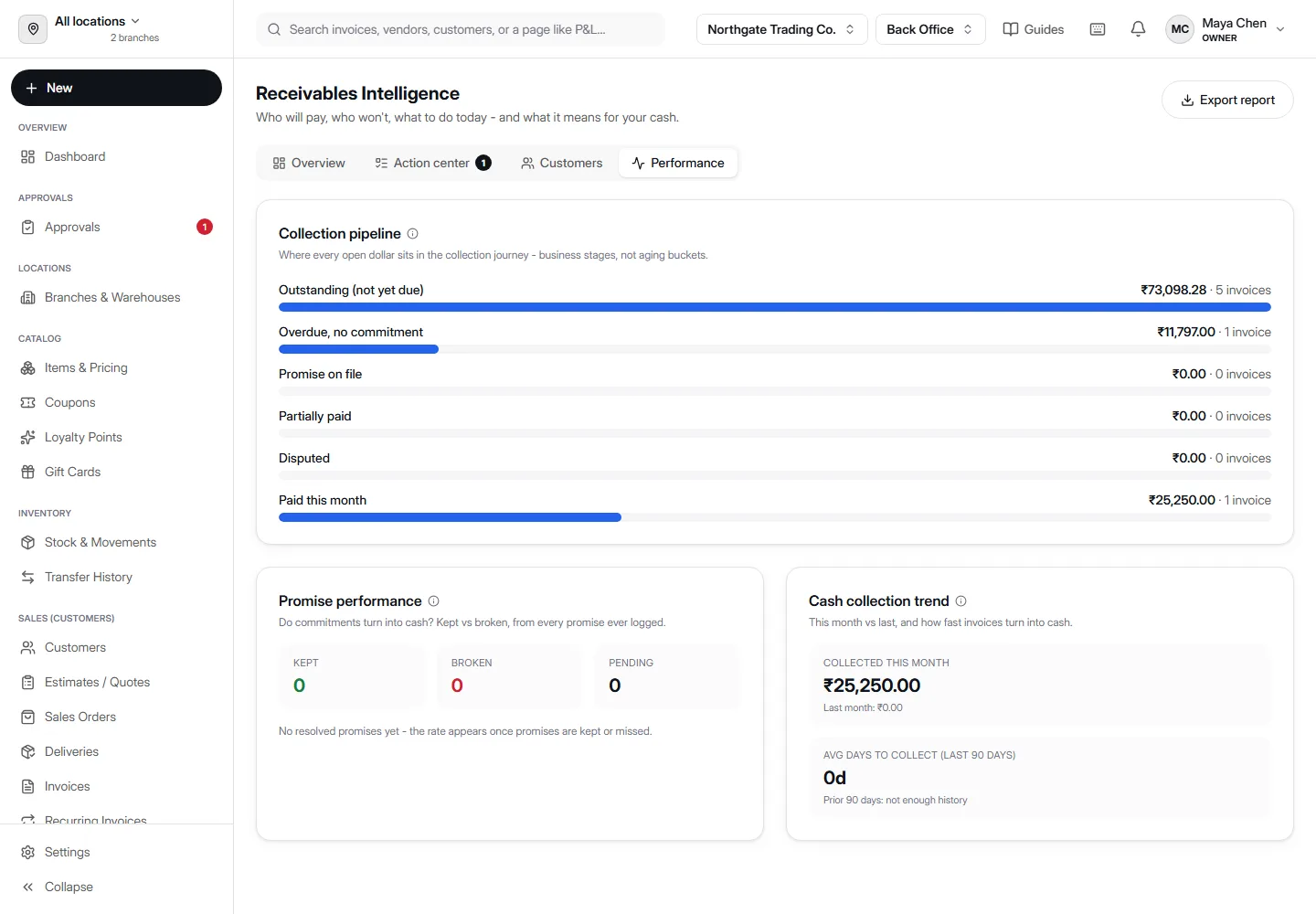Click the Outstanding (not yet due) progress bar
Screen dimensions: 1316x914
coord(775,308)
